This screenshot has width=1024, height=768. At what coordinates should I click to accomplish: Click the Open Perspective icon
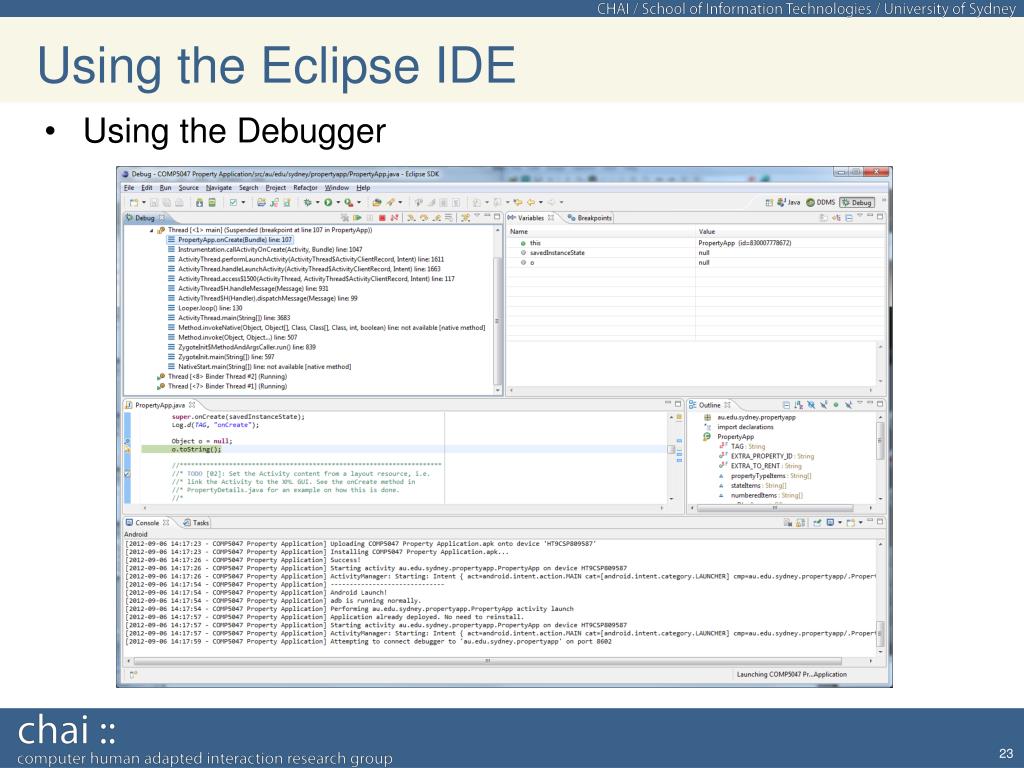[769, 202]
